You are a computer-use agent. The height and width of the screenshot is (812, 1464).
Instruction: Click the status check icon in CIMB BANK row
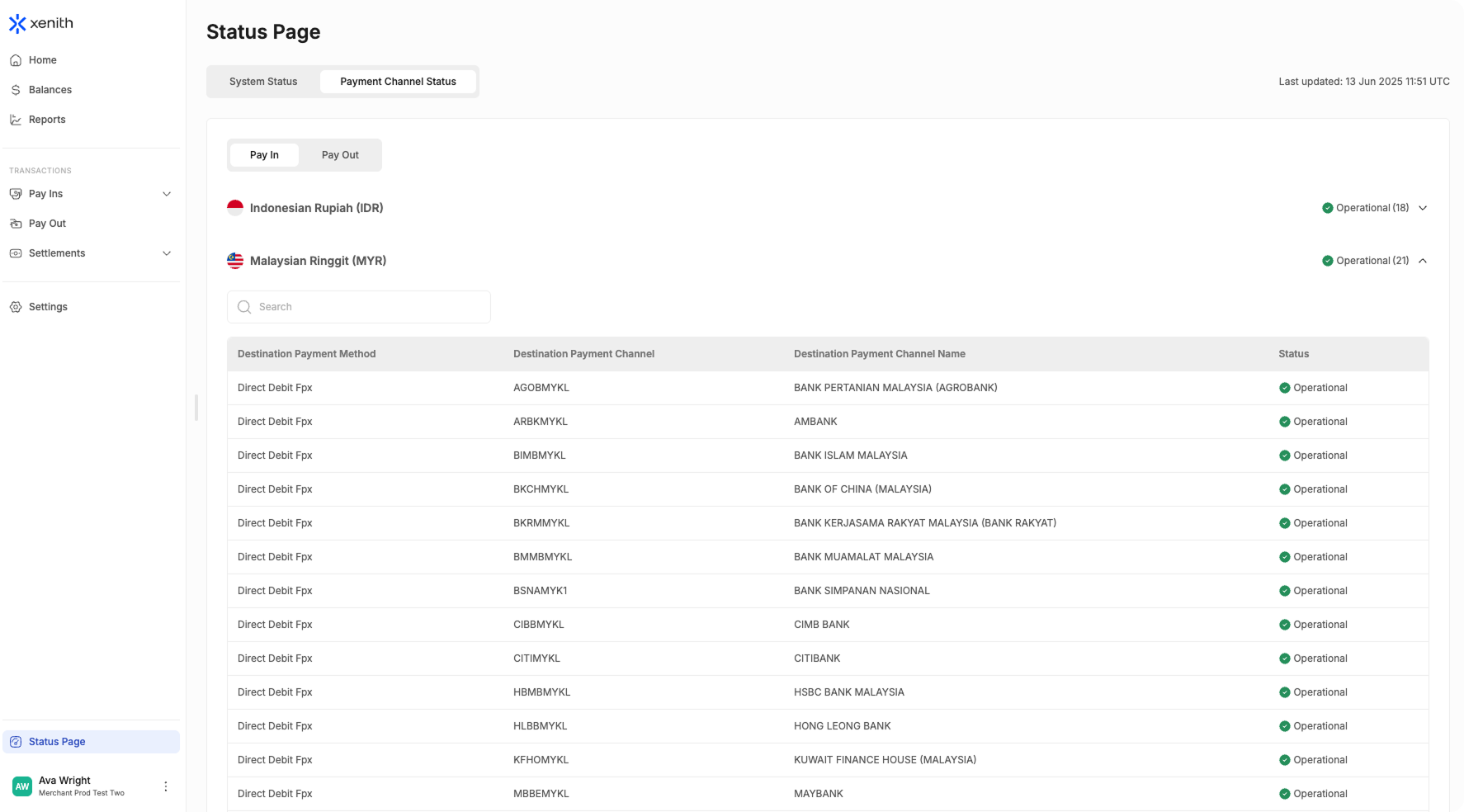coord(1285,625)
